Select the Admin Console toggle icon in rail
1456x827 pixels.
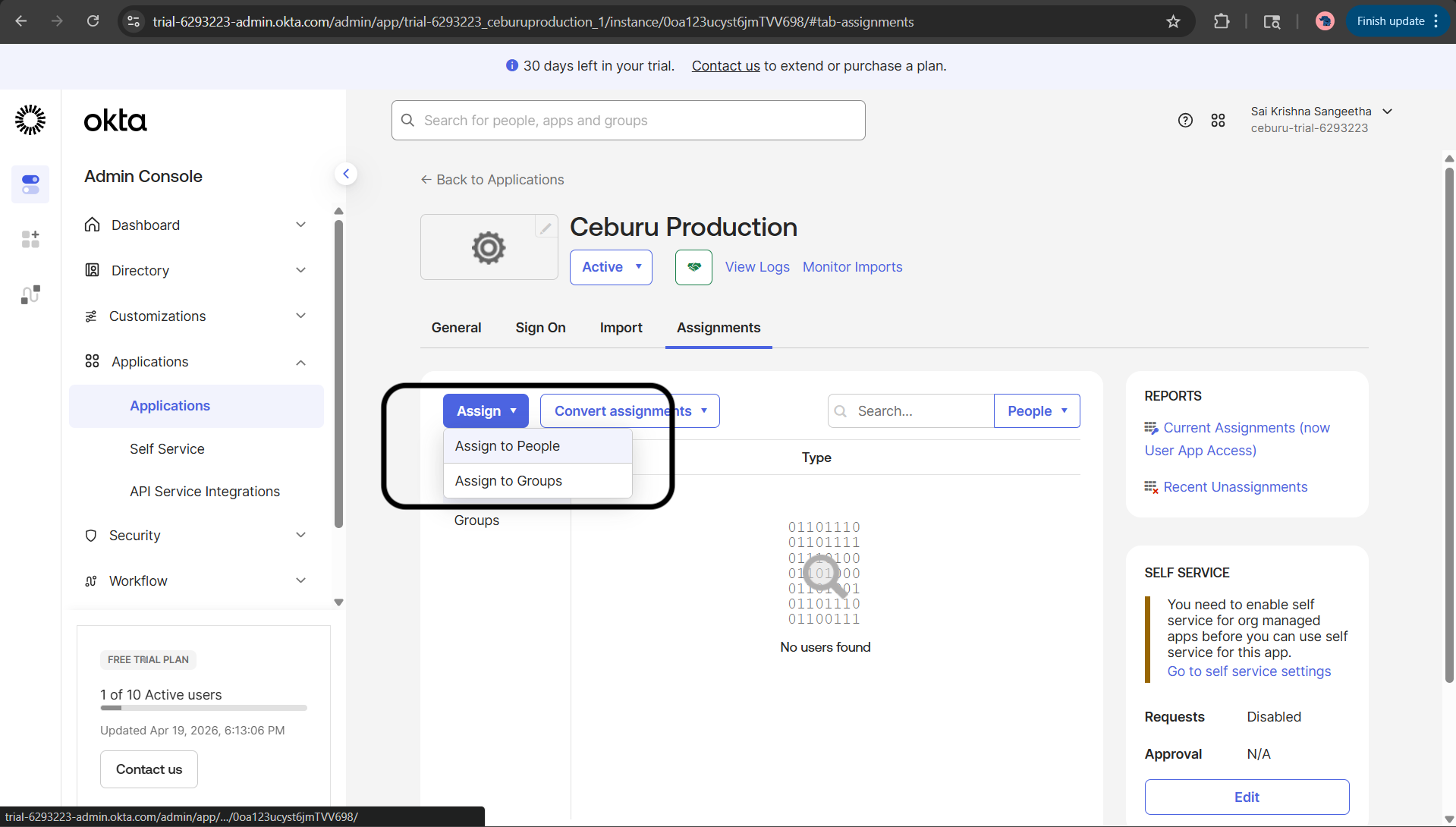(30, 184)
